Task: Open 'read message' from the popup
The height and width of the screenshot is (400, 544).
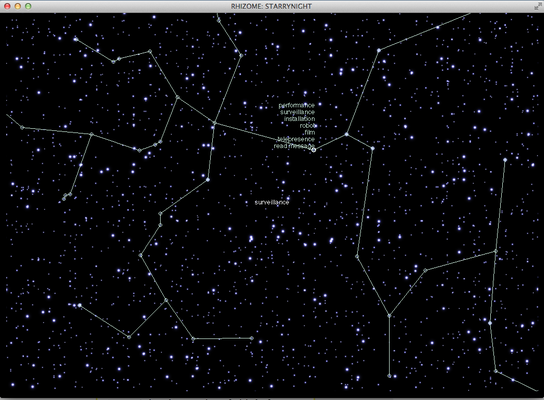Action: [x=294, y=146]
